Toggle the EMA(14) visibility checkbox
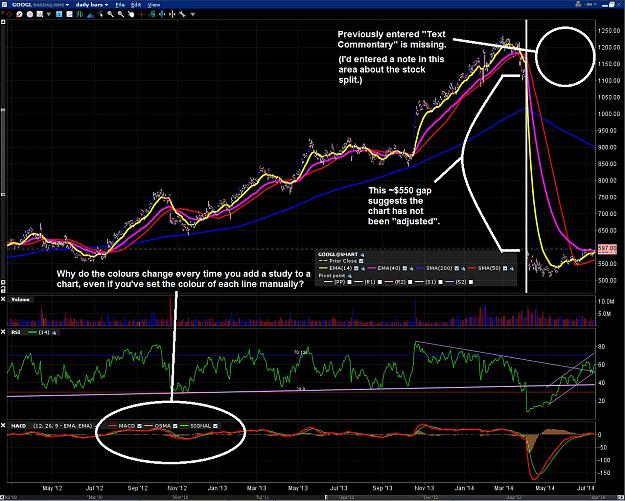The image size is (625, 501). click(x=356, y=269)
